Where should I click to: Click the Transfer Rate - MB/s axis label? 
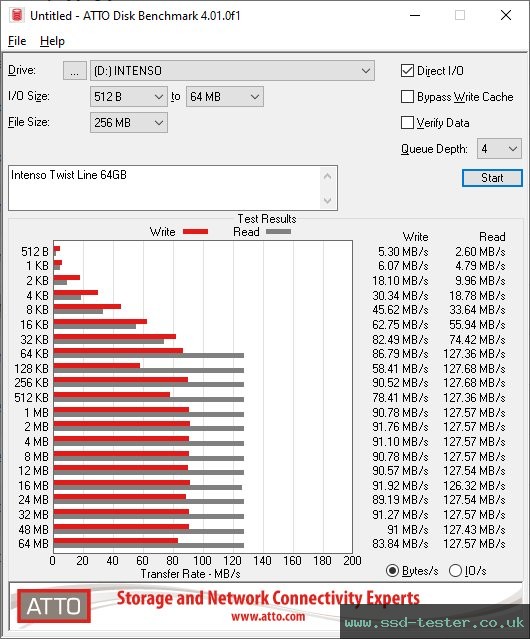point(190,574)
